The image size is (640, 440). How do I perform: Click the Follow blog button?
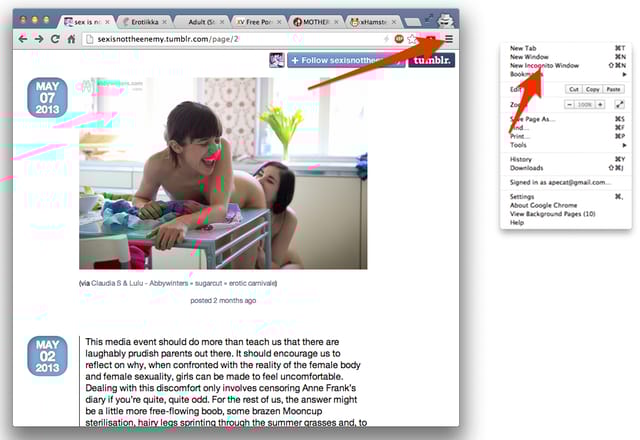coord(346,60)
